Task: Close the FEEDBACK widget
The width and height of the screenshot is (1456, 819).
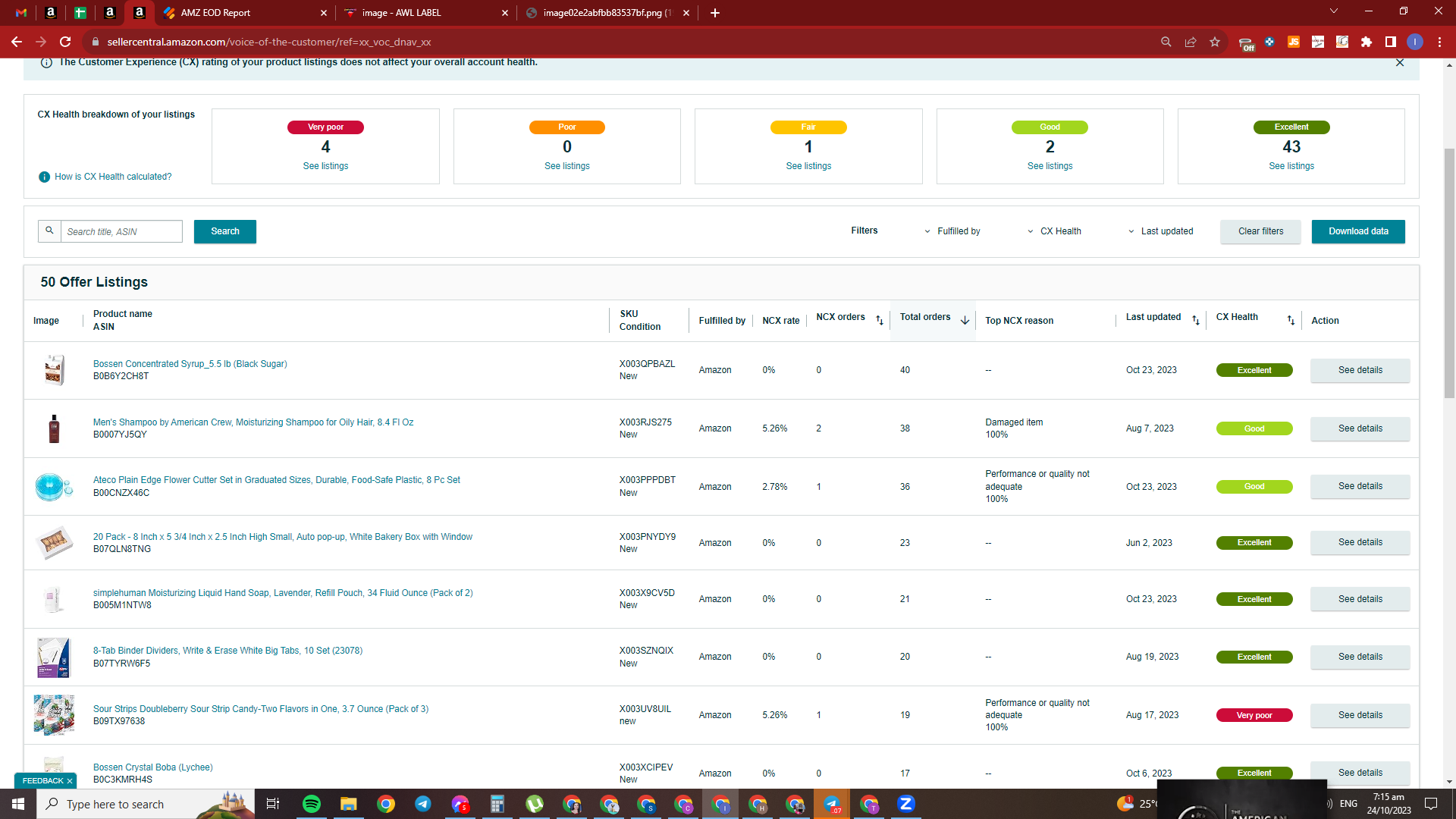Action: tap(70, 781)
